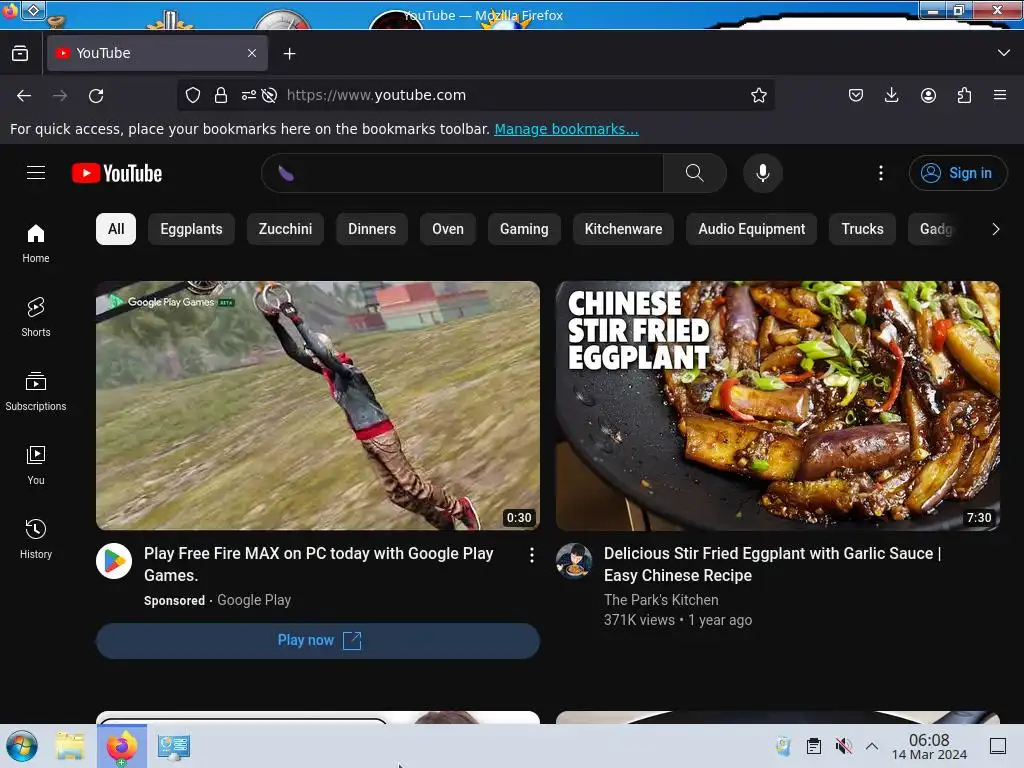Filter by Kitchenware chip
Screen dimensions: 1024x768
623,229
